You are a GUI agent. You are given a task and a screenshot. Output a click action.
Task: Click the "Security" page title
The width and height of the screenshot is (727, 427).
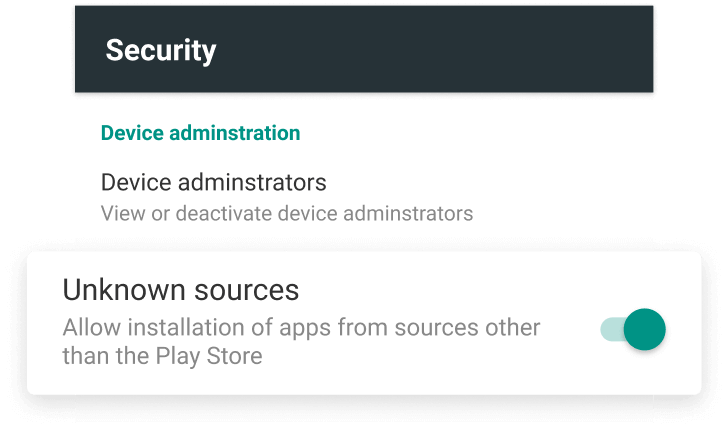(x=161, y=50)
